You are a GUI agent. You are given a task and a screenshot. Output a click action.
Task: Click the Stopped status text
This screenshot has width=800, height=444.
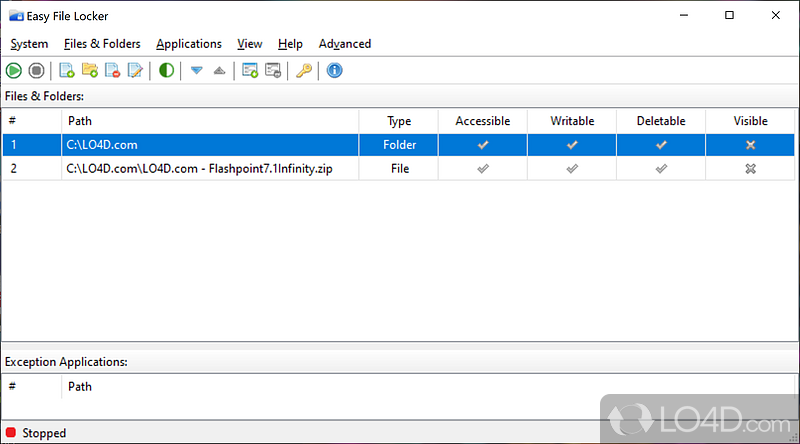click(44, 433)
